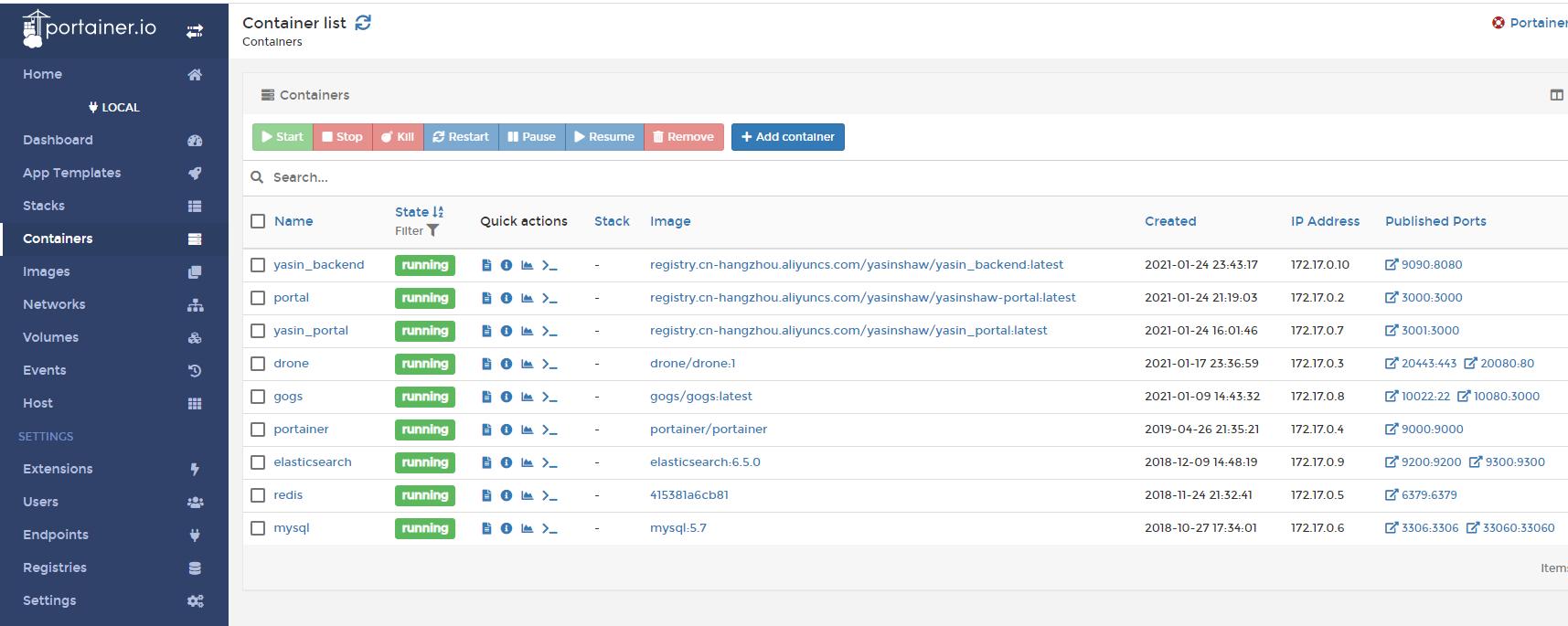This screenshot has width=1568, height=626.
Task: Toggle the sidebar collapse arrows icon
Action: (195, 31)
